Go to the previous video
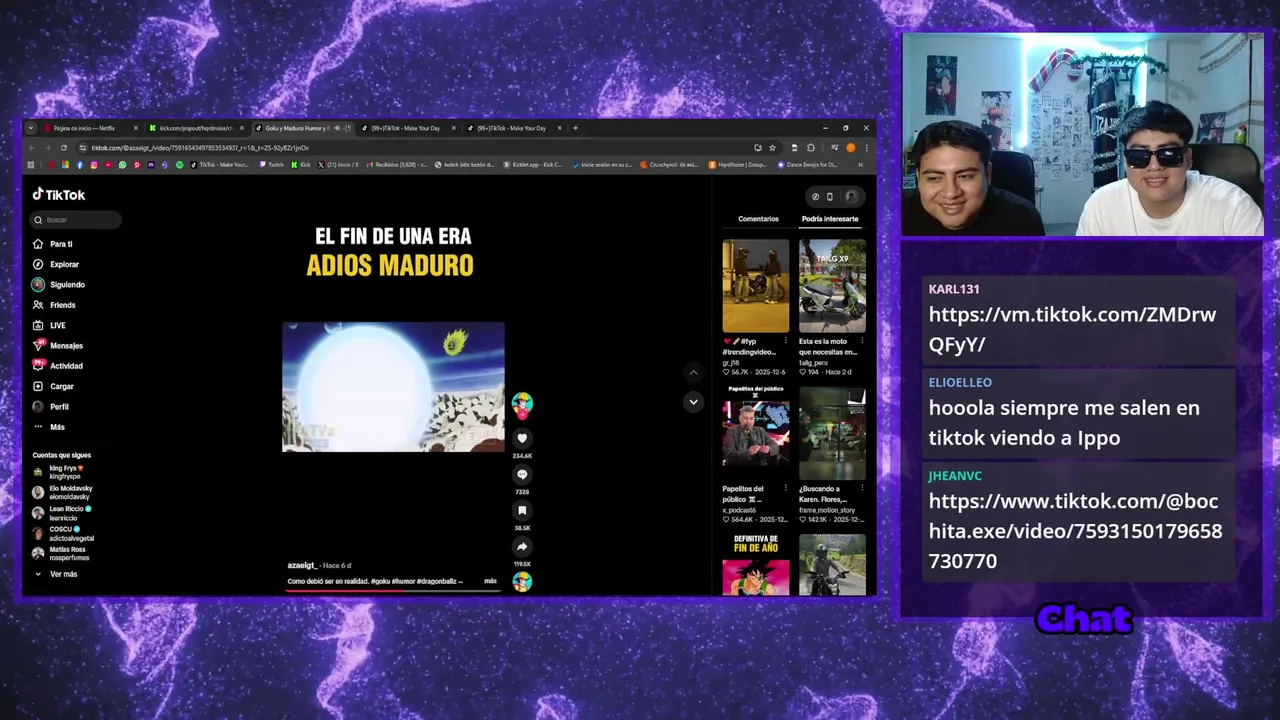The height and width of the screenshot is (720, 1280). pyautogui.click(x=693, y=372)
